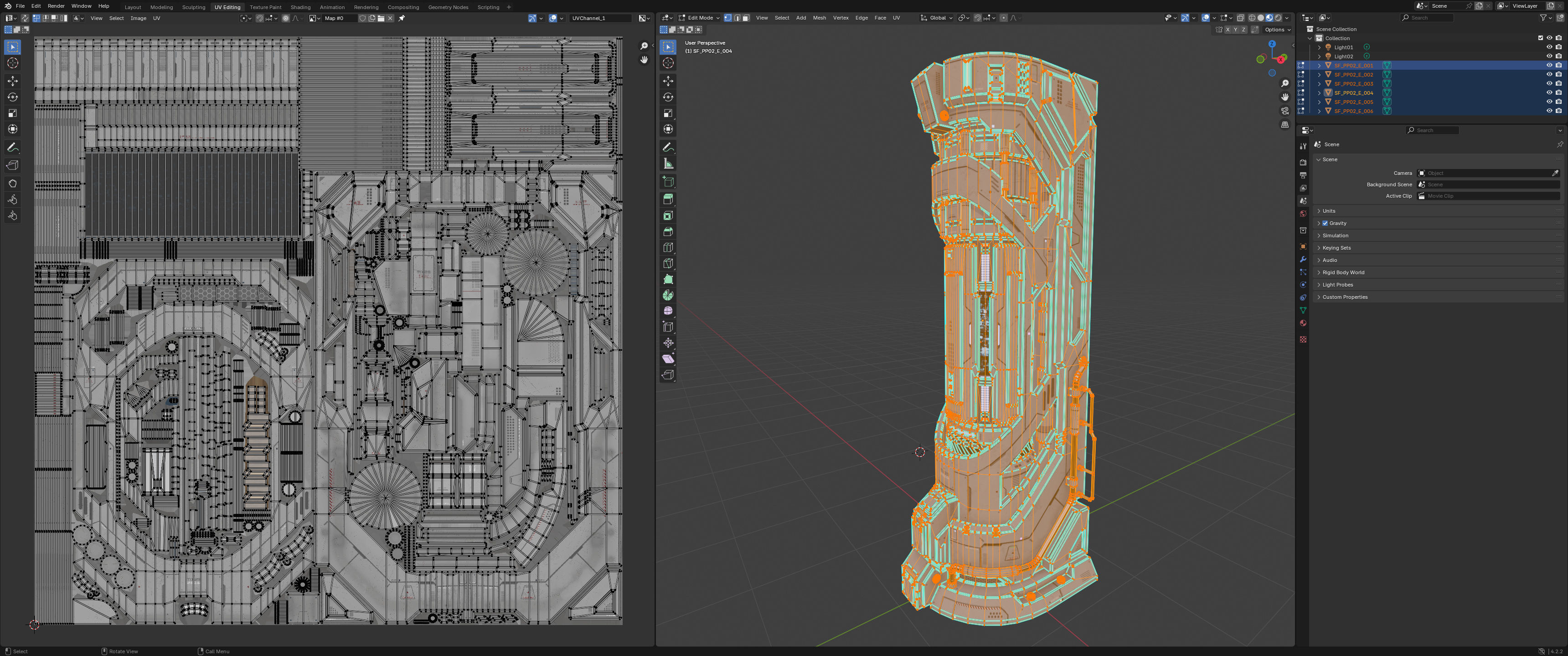Select the Loop Cut tool
Image resolution: width=1568 pixels, height=656 pixels.
pyautogui.click(x=668, y=248)
